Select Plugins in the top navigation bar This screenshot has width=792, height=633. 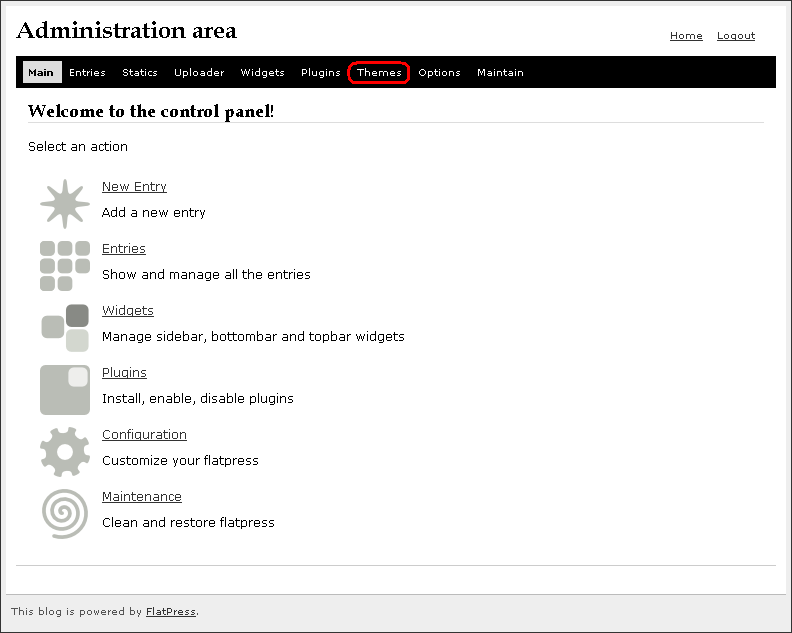click(x=321, y=73)
